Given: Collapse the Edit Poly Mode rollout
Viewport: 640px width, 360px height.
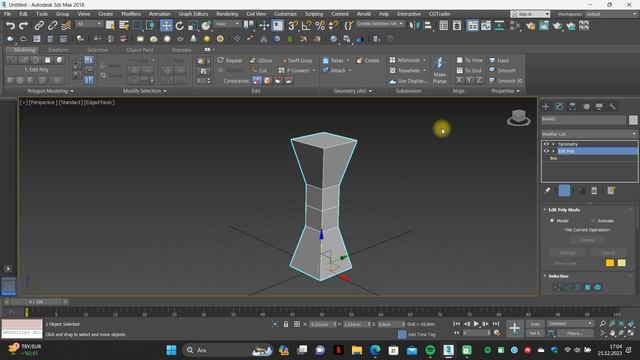Looking at the screenshot, I should tap(544, 209).
